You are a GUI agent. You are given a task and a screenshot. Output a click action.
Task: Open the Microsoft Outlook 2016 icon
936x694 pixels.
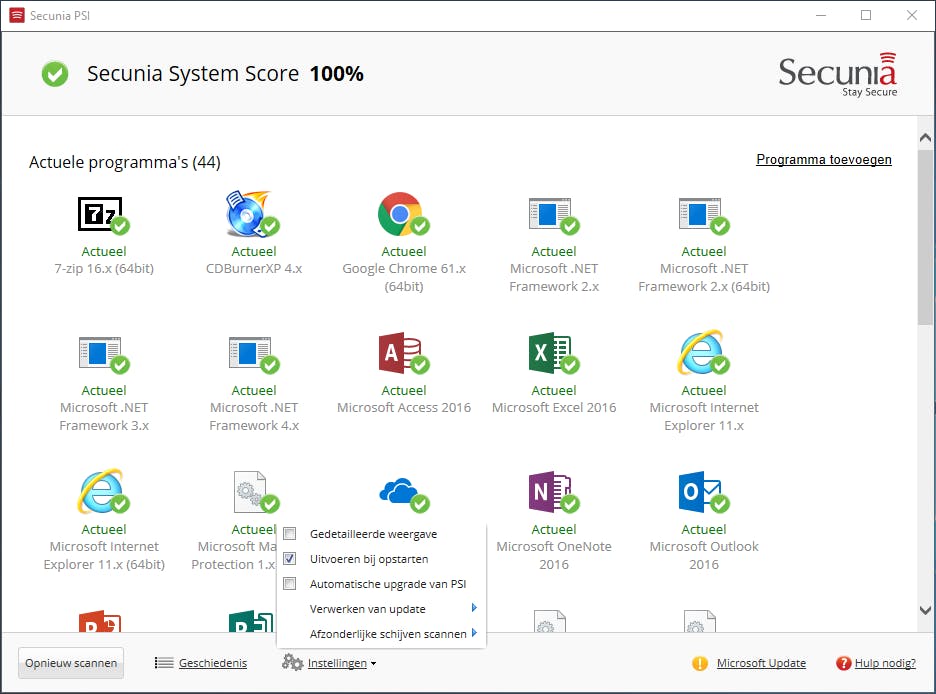pyautogui.click(x=703, y=492)
